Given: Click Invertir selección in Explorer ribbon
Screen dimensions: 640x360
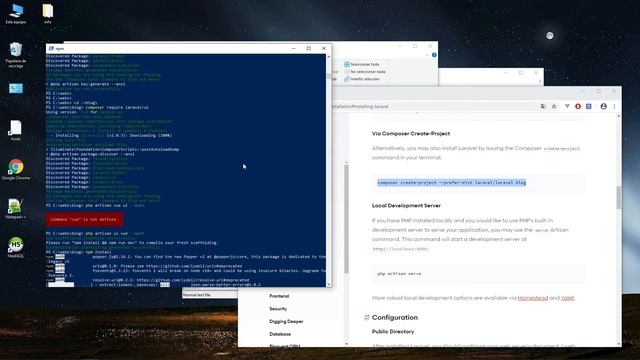Looking at the screenshot, I should click(x=362, y=79).
